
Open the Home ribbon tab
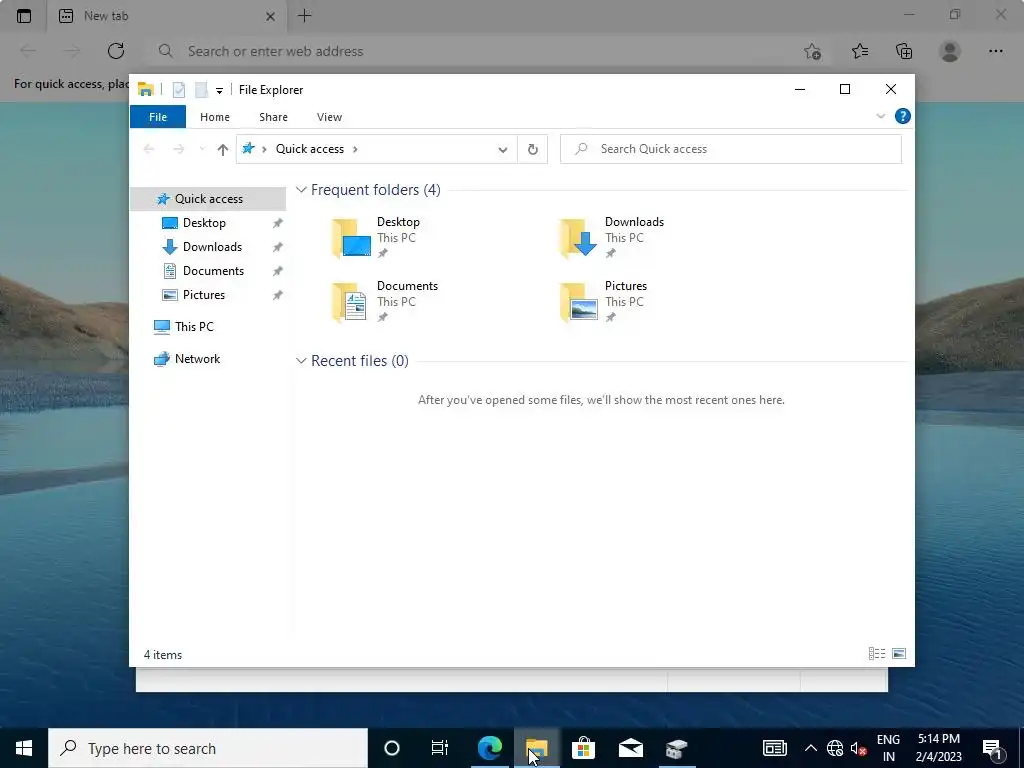coord(215,117)
